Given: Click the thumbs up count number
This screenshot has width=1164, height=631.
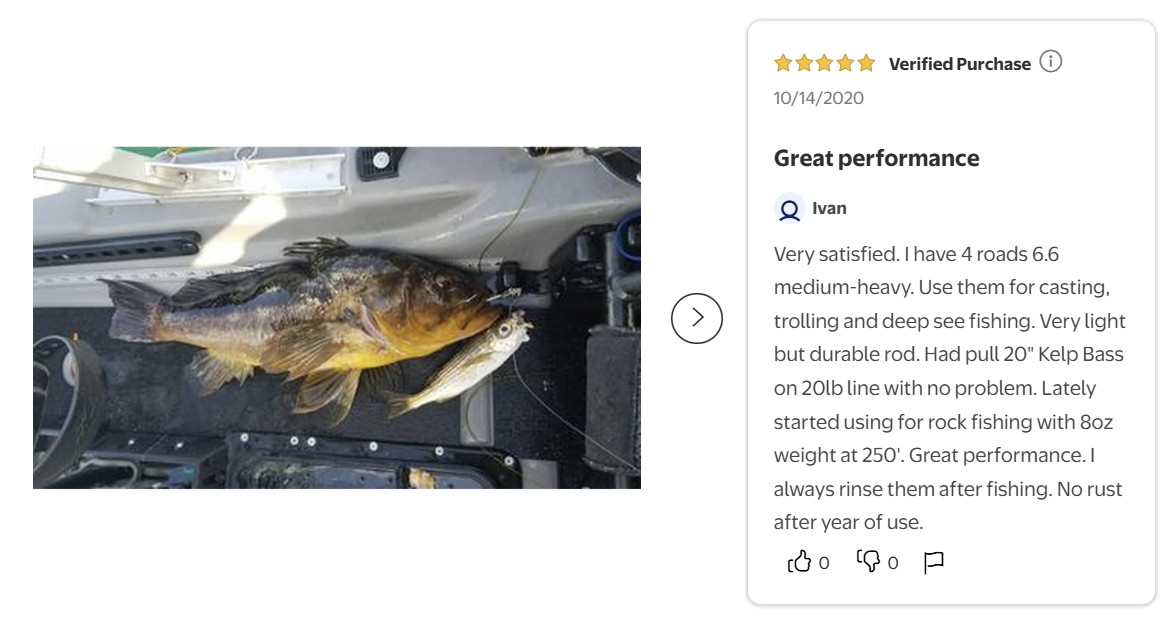Looking at the screenshot, I should click(x=824, y=563).
